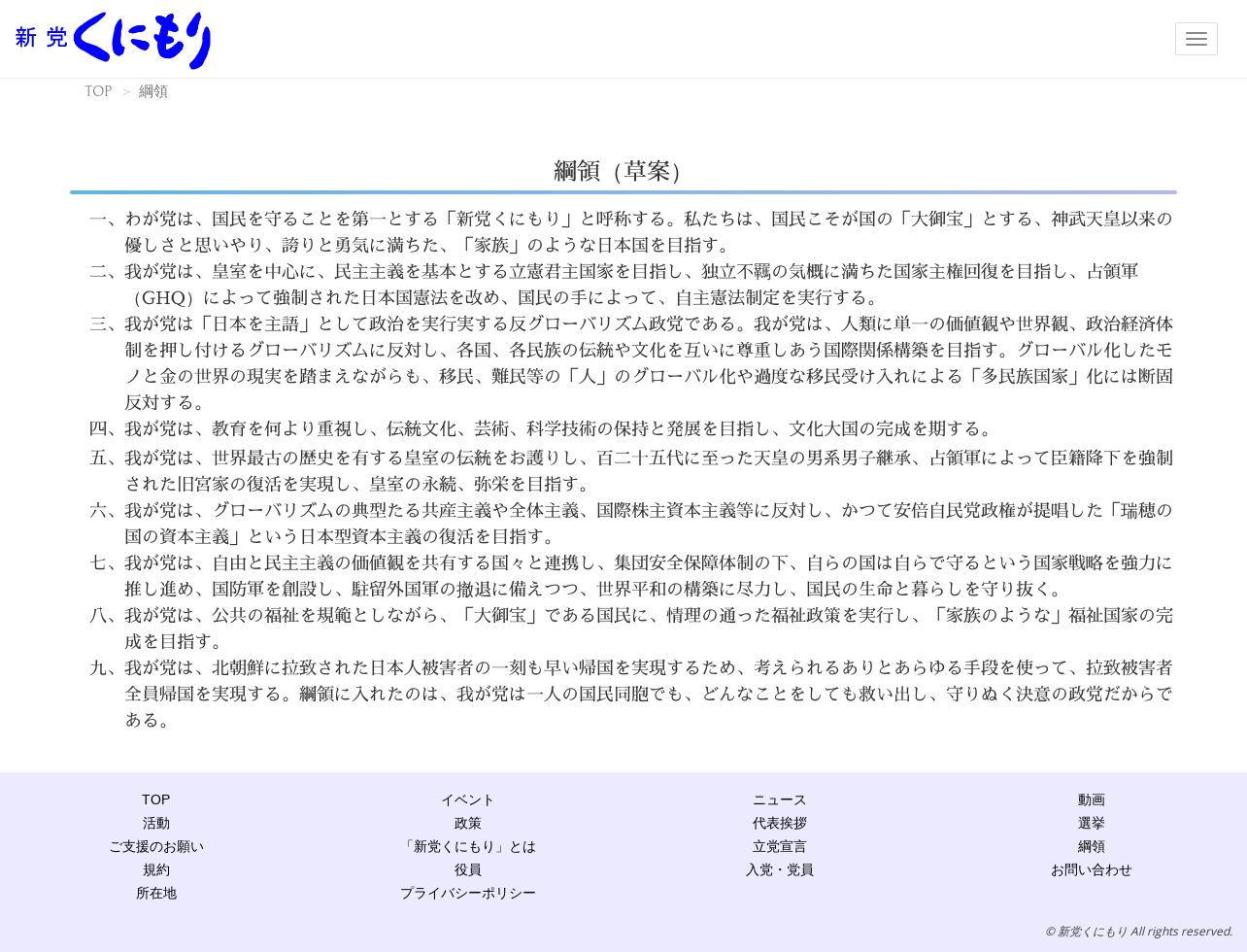Click the 綱領（草案） page heading
Image resolution: width=1247 pixels, height=952 pixels.
pos(623,171)
